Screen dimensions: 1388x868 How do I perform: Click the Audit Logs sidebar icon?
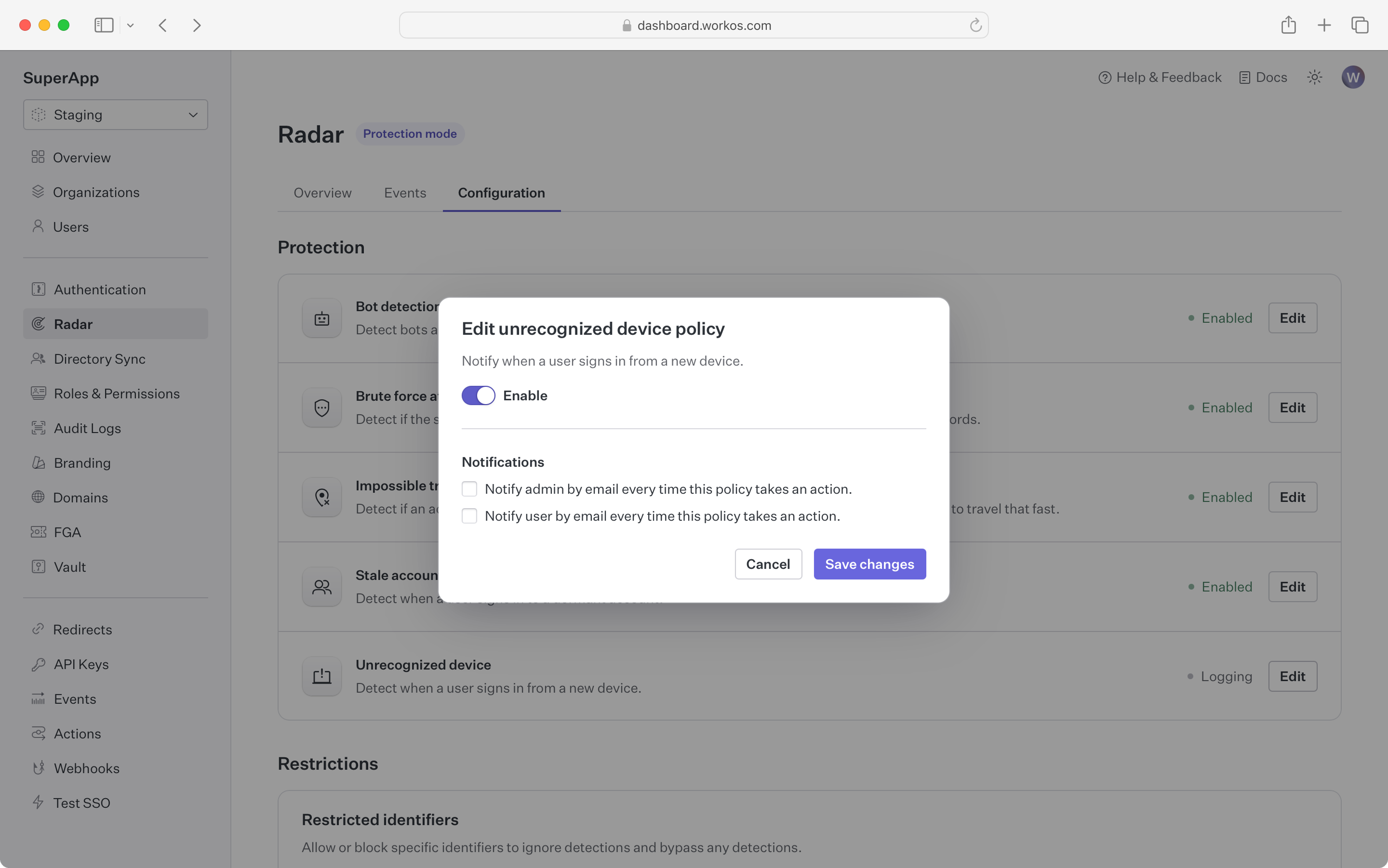point(39,428)
